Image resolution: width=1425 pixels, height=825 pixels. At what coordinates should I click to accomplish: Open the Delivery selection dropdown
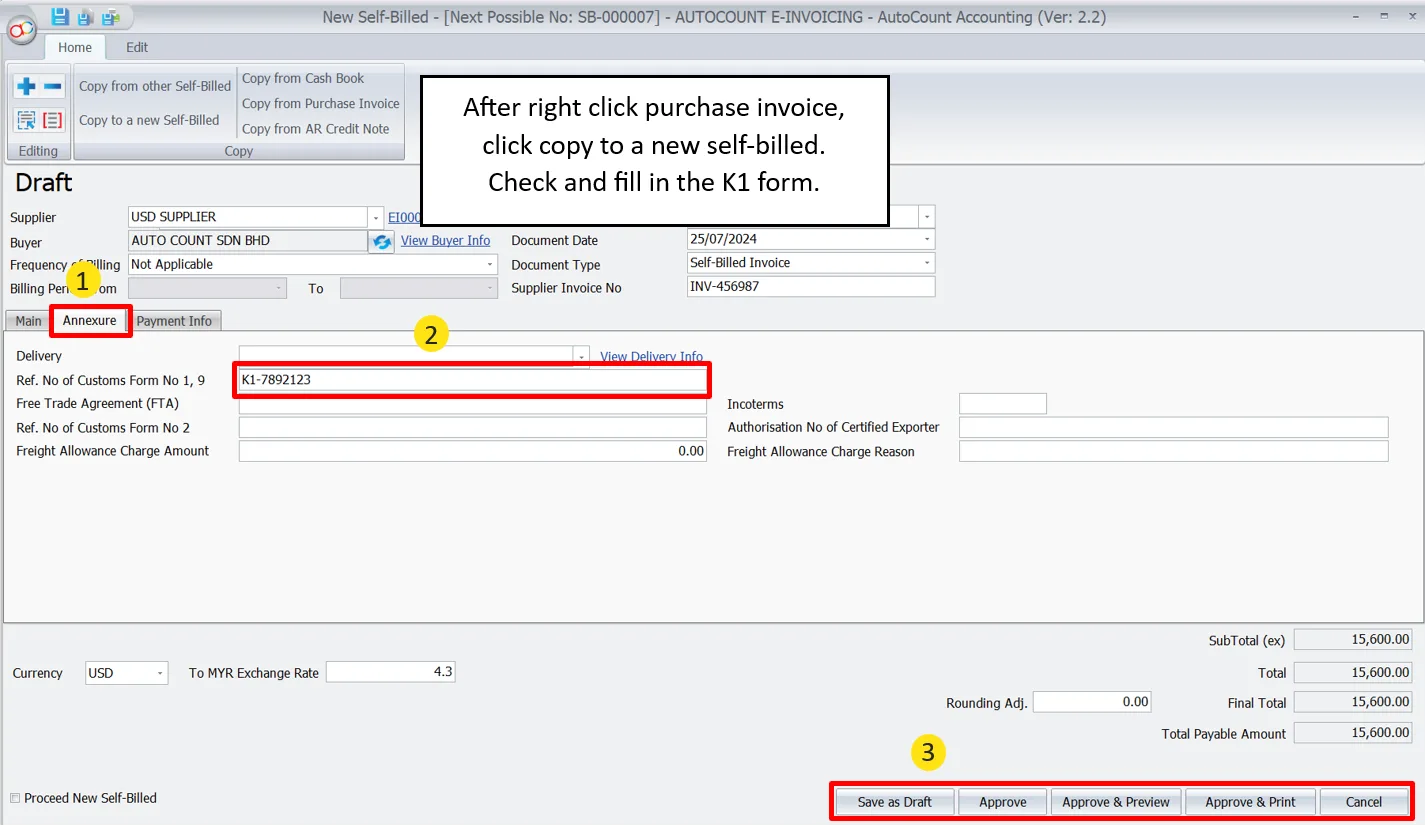coord(581,355)
